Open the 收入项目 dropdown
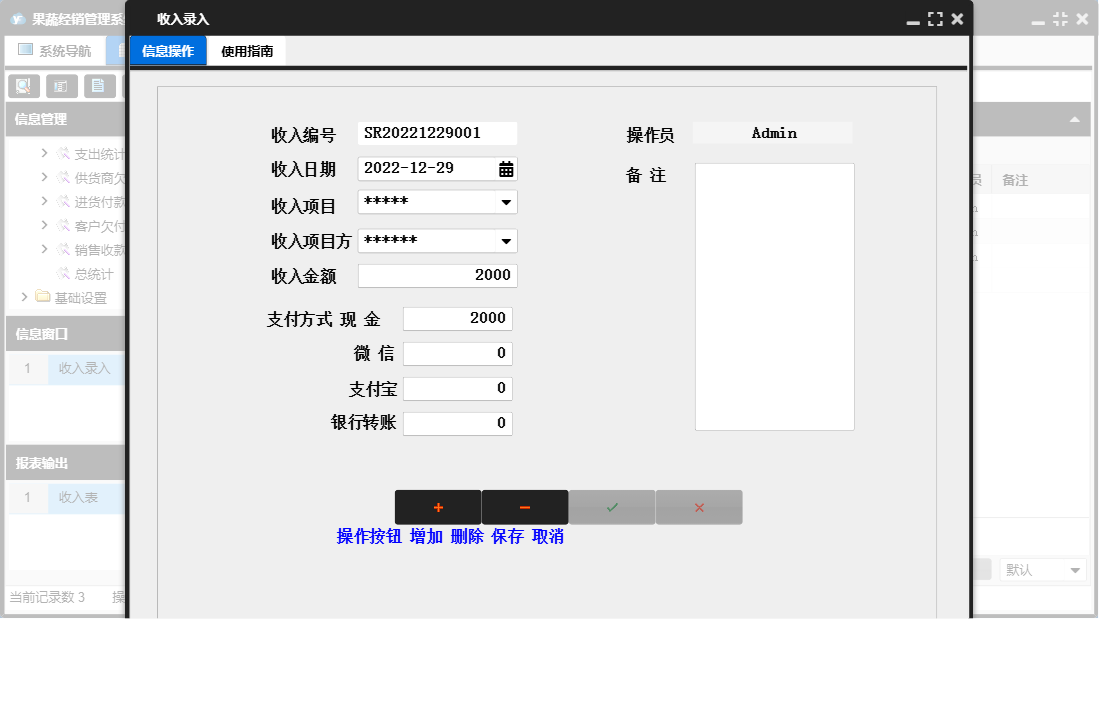The width and height of the screenshot is (1099, 715). pos(508,202)
